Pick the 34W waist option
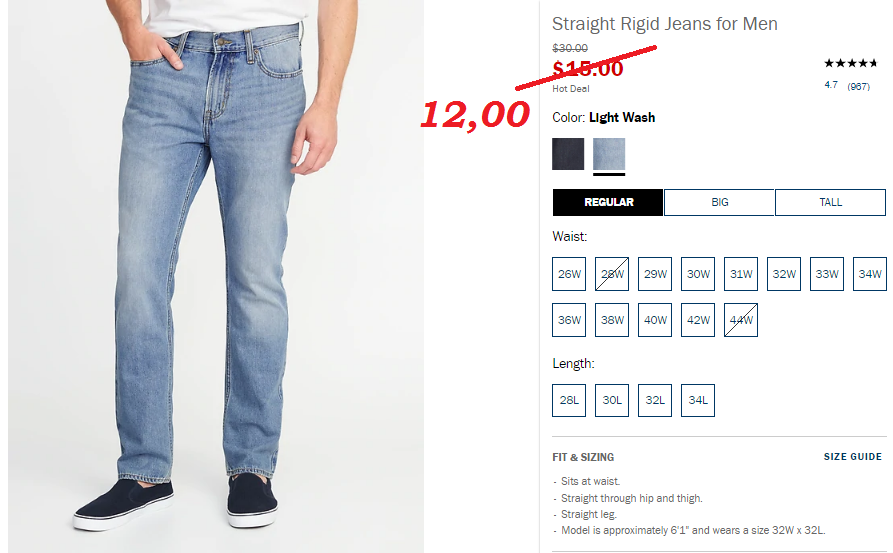The image size is (893, 553). tap(870, 274)
